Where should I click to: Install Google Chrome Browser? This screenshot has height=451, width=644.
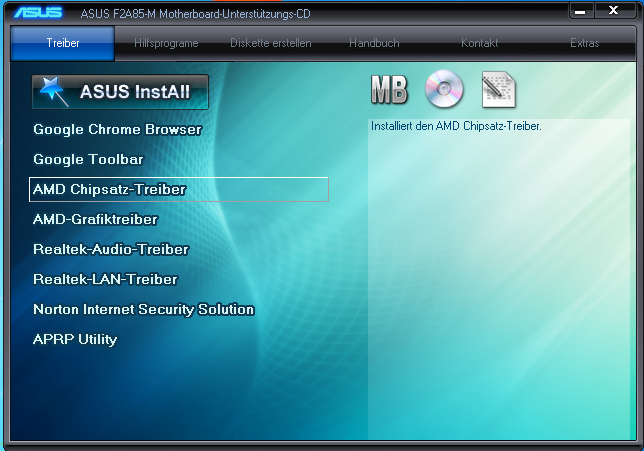click(117, 129)
